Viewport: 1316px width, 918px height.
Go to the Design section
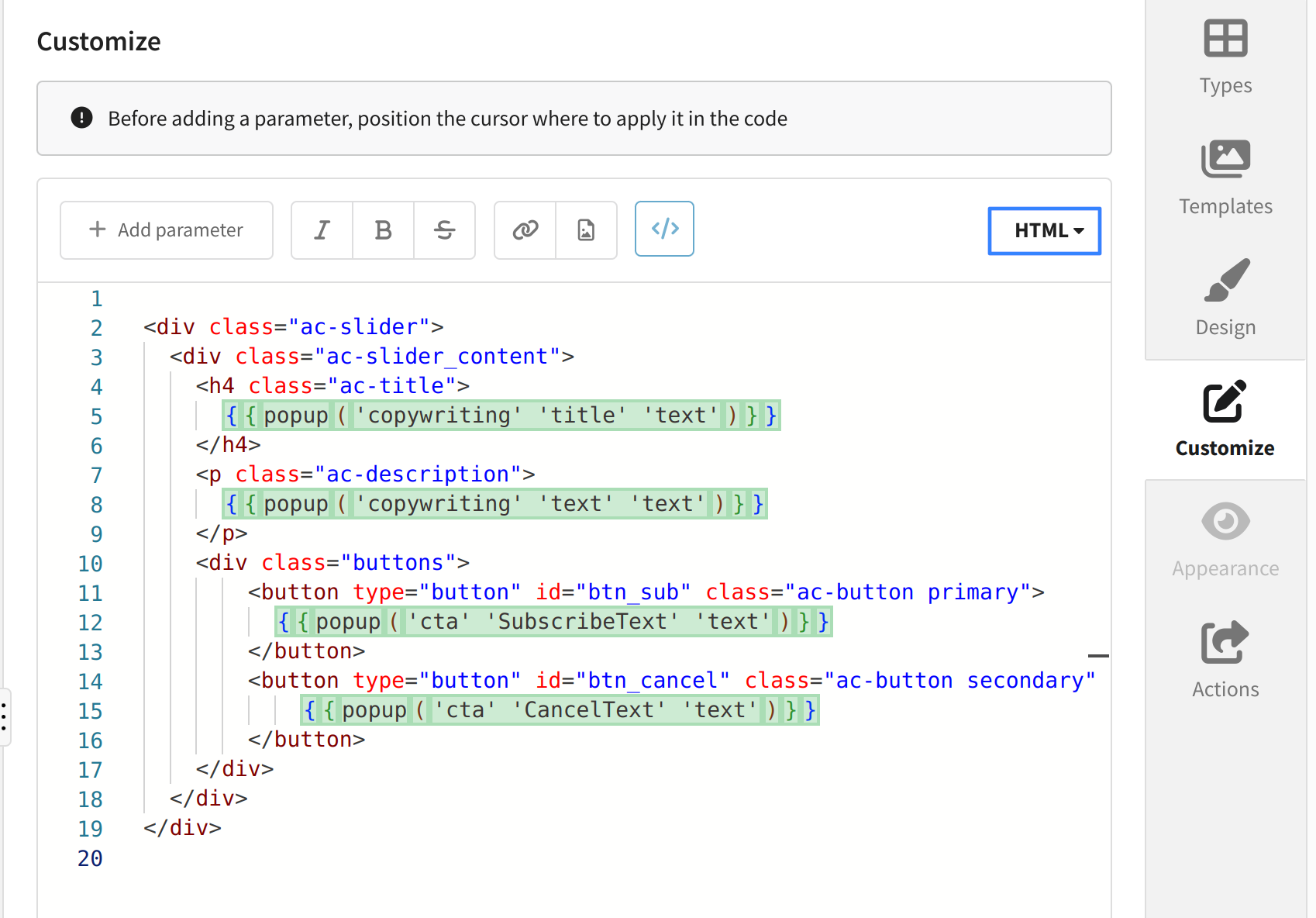click(1225, 299)
